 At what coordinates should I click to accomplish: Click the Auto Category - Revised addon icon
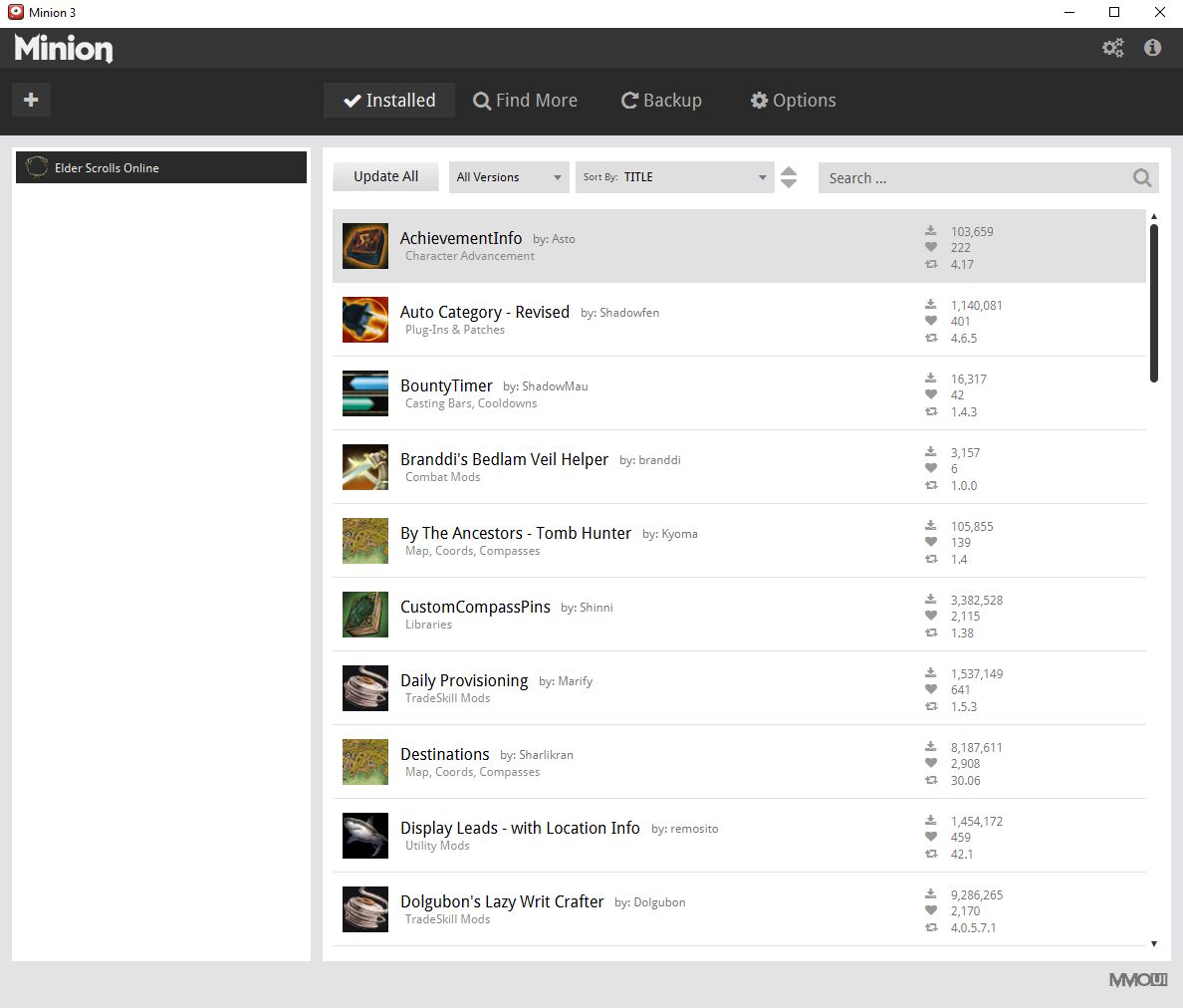point(365,320)
